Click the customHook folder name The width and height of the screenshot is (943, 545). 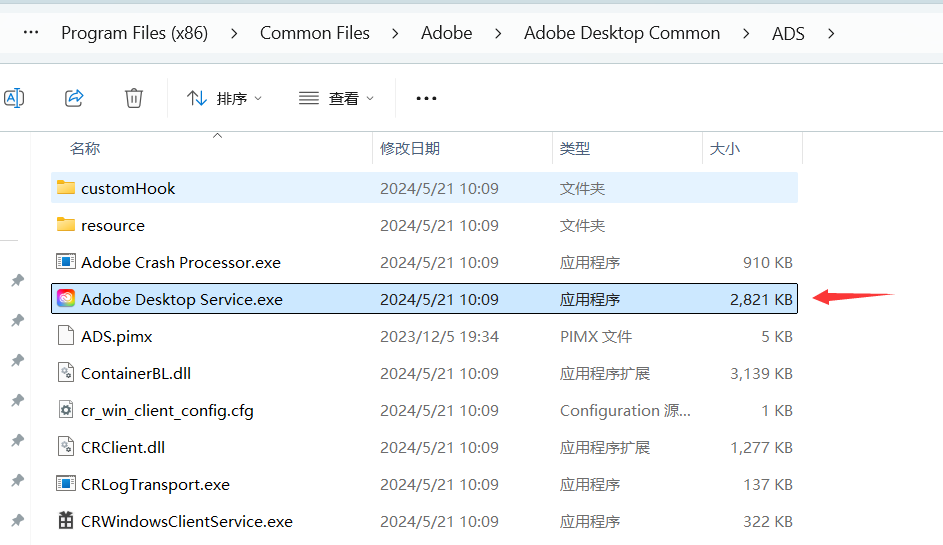pyautogui.click(x=128, y=188)
